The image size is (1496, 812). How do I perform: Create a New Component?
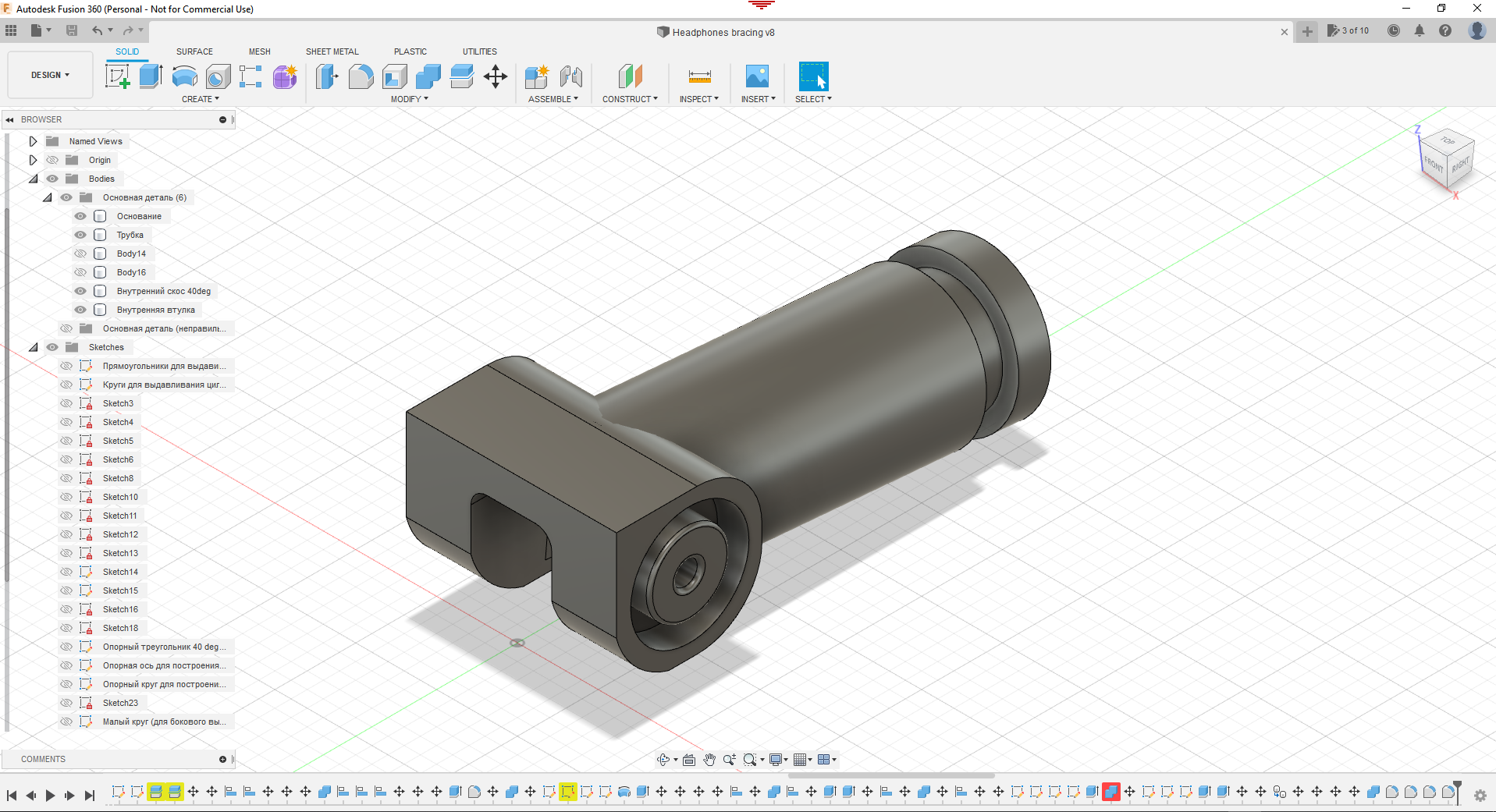click(x=537, y=76)
